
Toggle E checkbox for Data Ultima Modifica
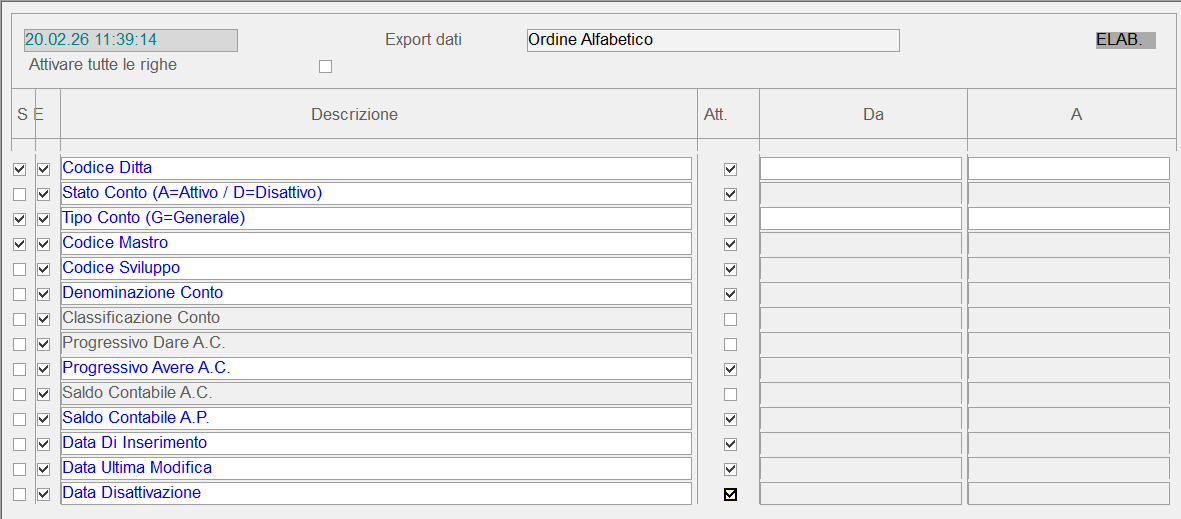(x=43, y=469)
